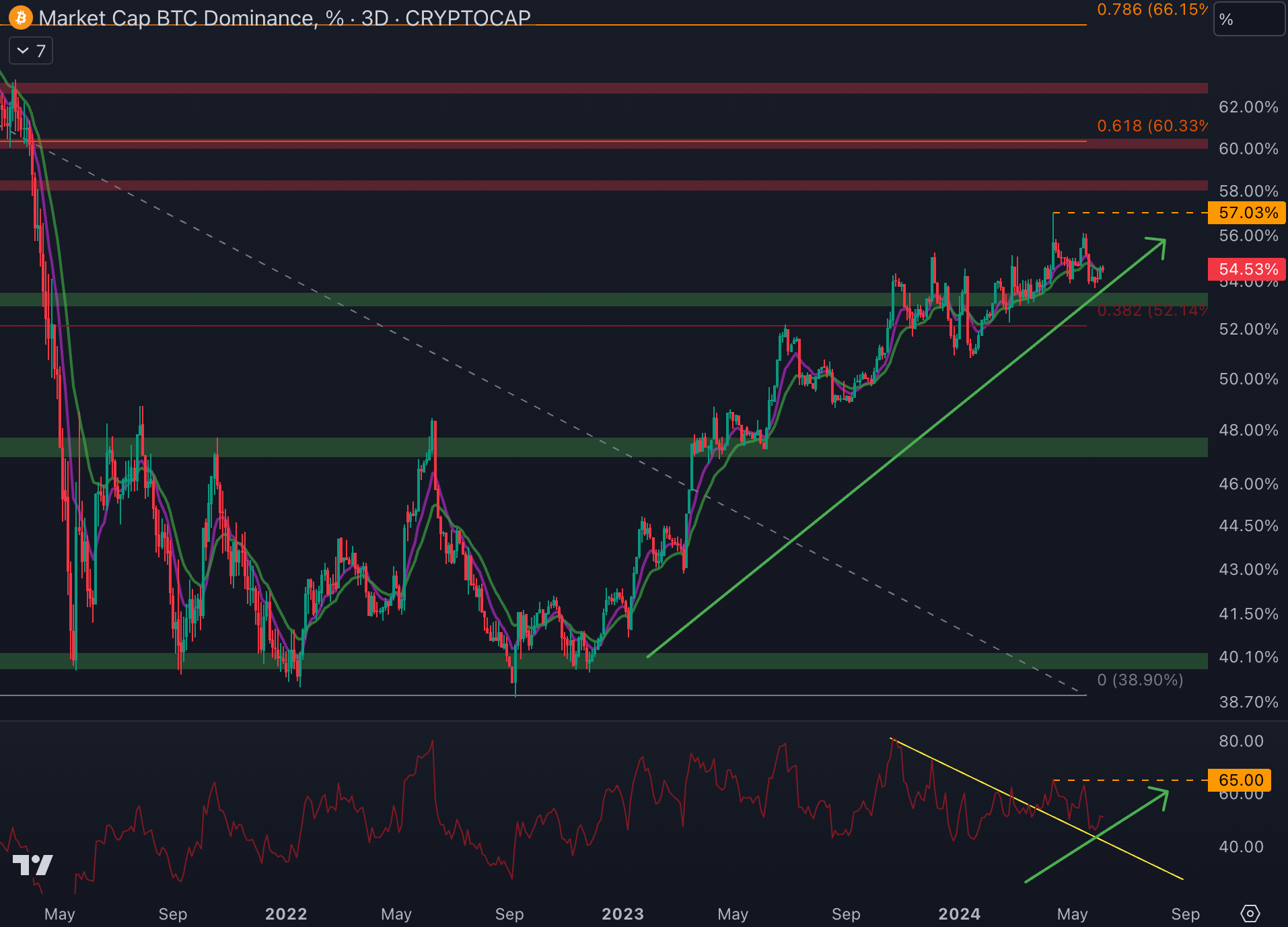Select the 57.03% orange price label
This screenshot has width=1288, height=927.
click(1247, 213)
